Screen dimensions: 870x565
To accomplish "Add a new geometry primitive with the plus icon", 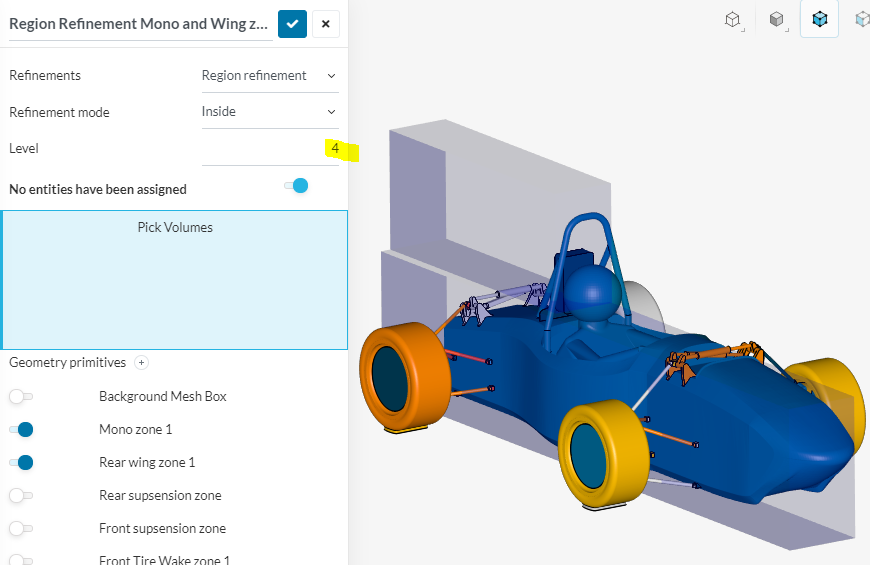I will click(x=141, y=363).
